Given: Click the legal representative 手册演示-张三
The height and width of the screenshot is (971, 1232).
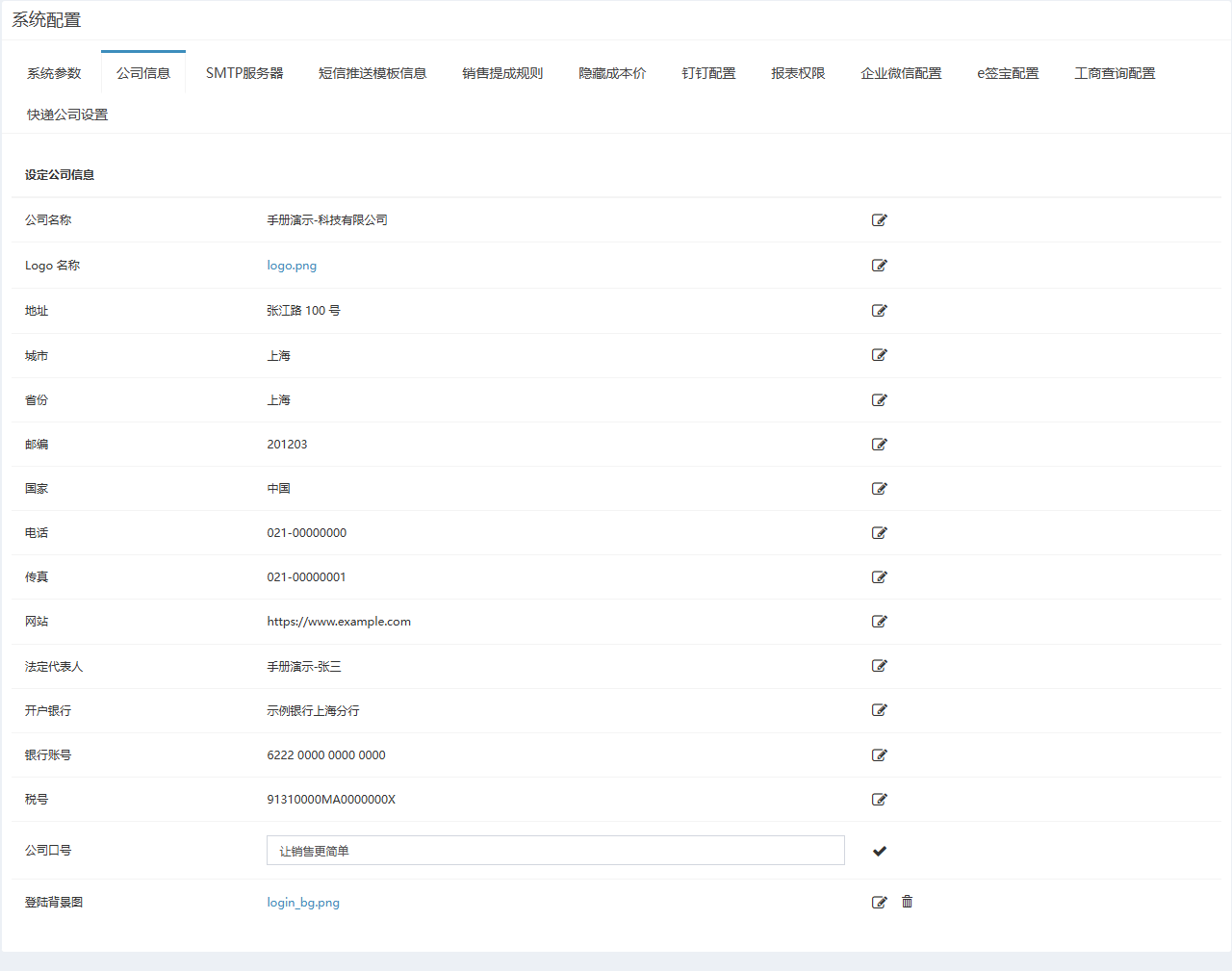Looking at the screenshot, I should point(304,667).
